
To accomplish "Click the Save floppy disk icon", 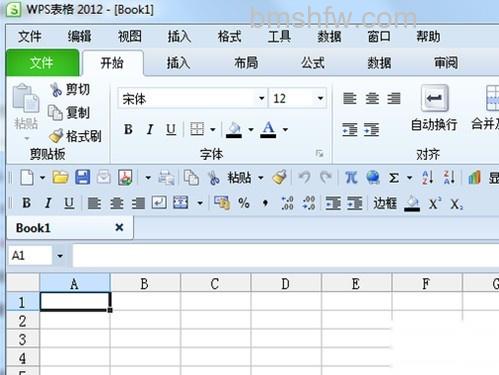I will (x=82, y=177).
